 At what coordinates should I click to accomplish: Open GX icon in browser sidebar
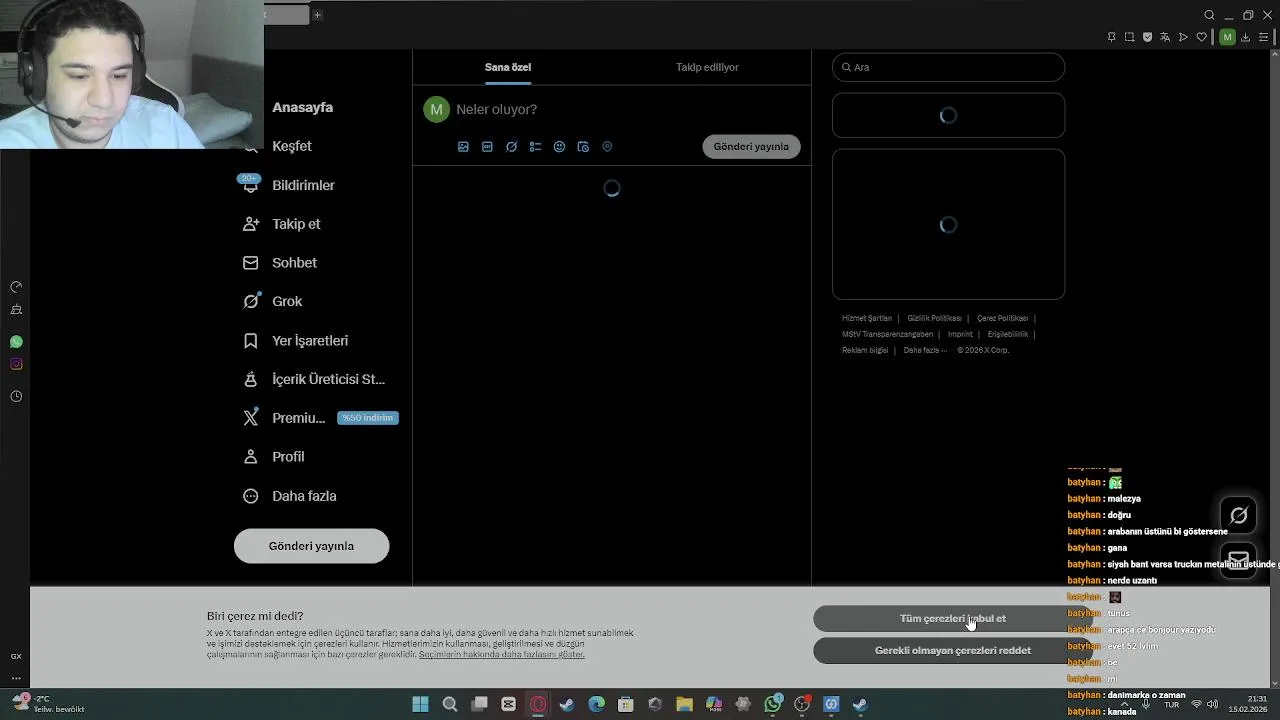[x=16, y=656]
